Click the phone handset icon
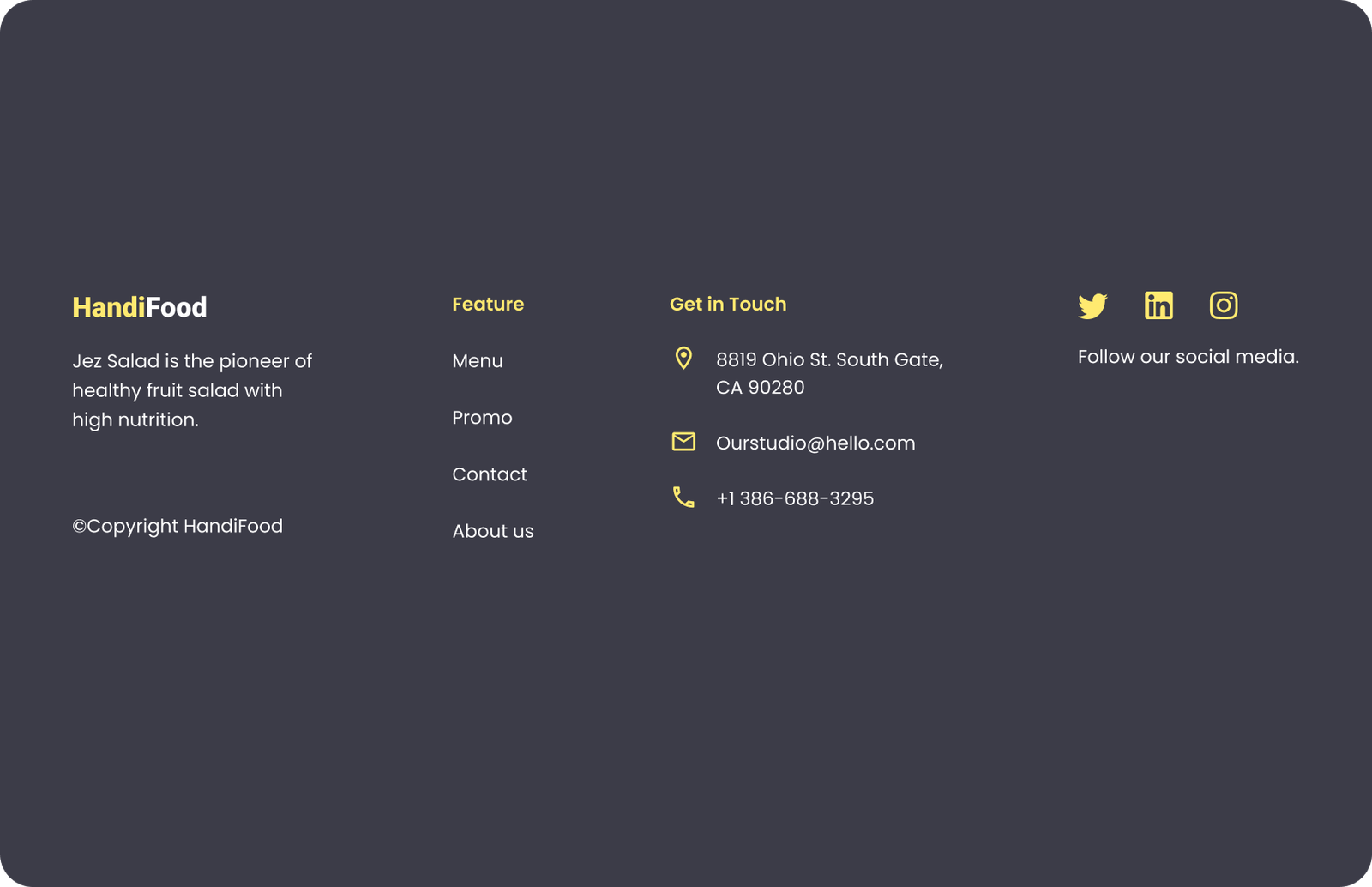 click(x=683, y=498)
